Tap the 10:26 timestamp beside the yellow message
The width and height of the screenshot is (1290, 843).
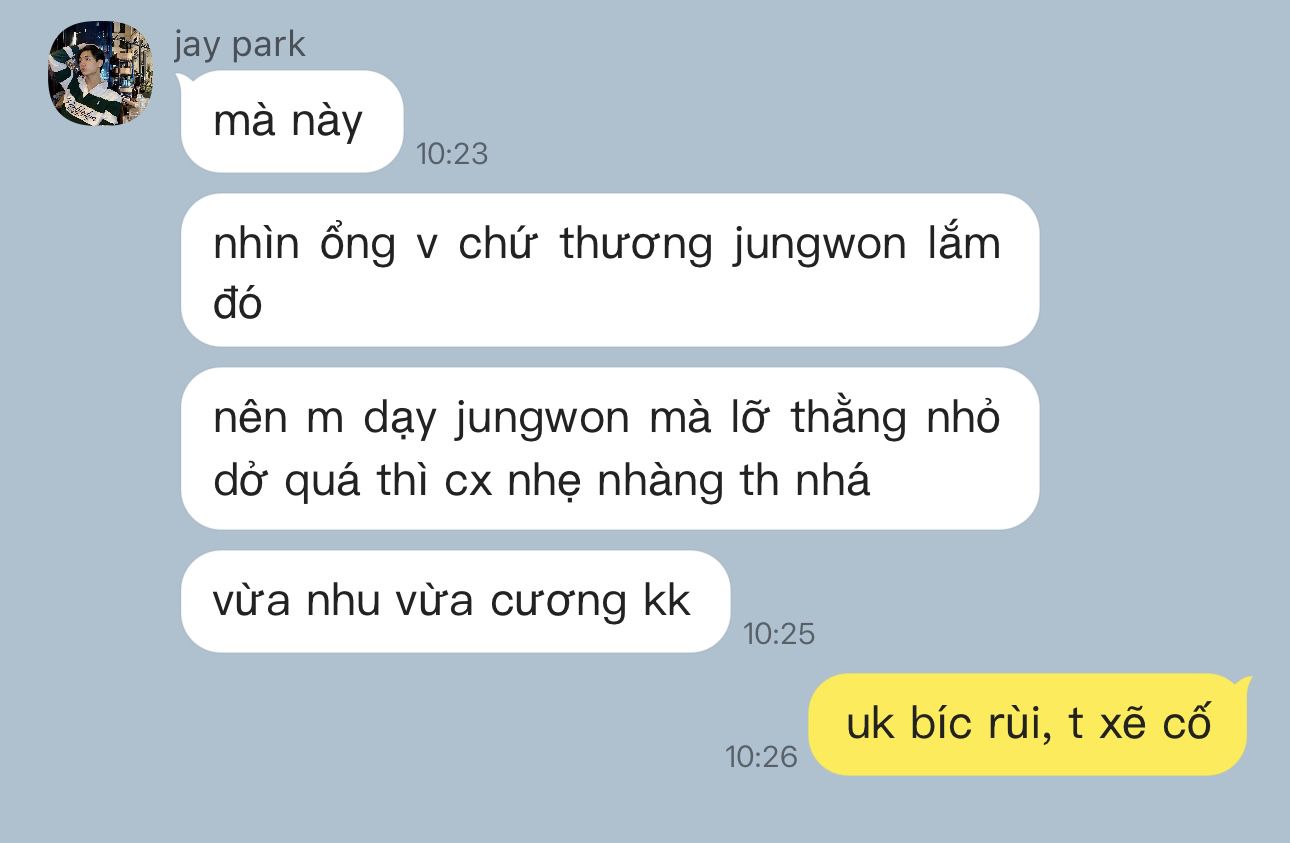coord(761,756)
